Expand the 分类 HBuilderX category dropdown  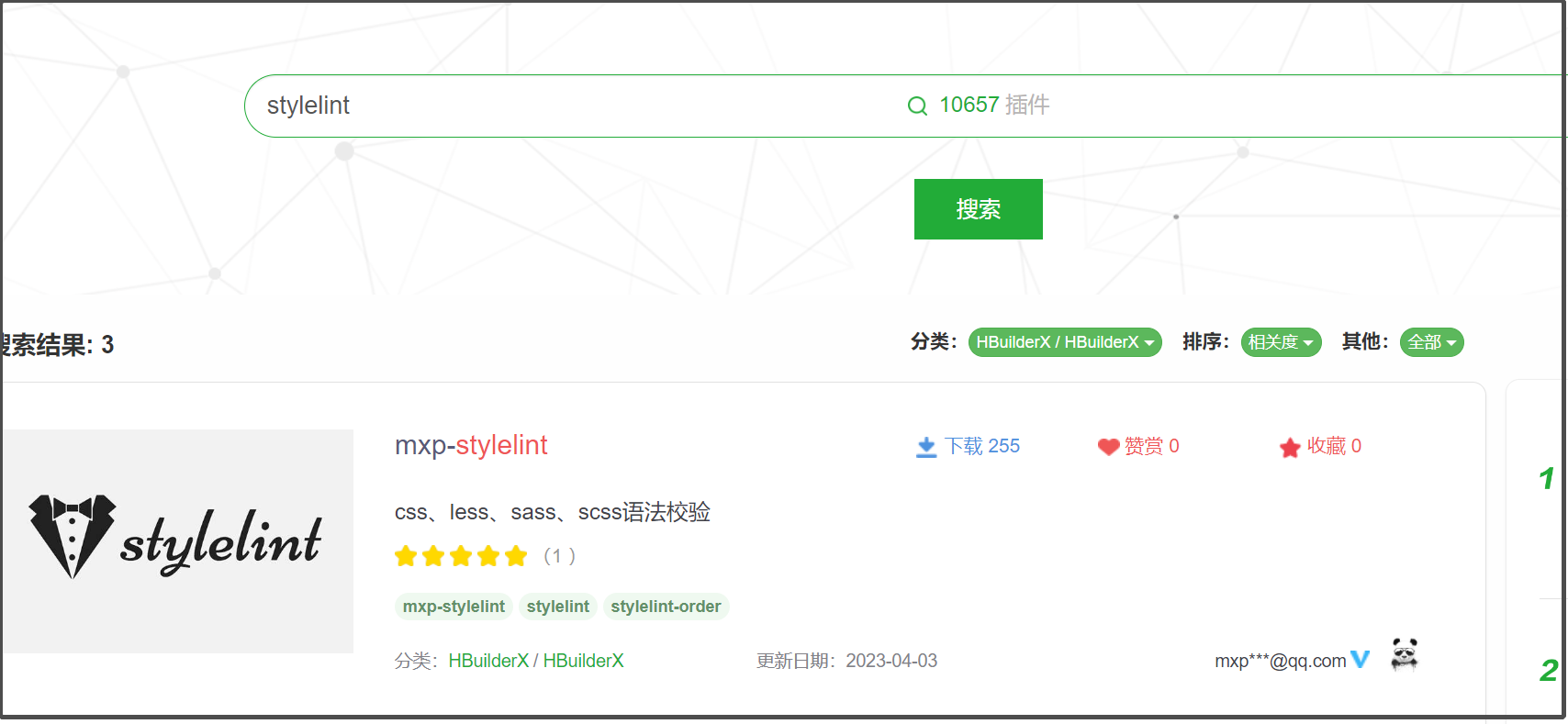pyautogui.click(x=1065, y=342)
